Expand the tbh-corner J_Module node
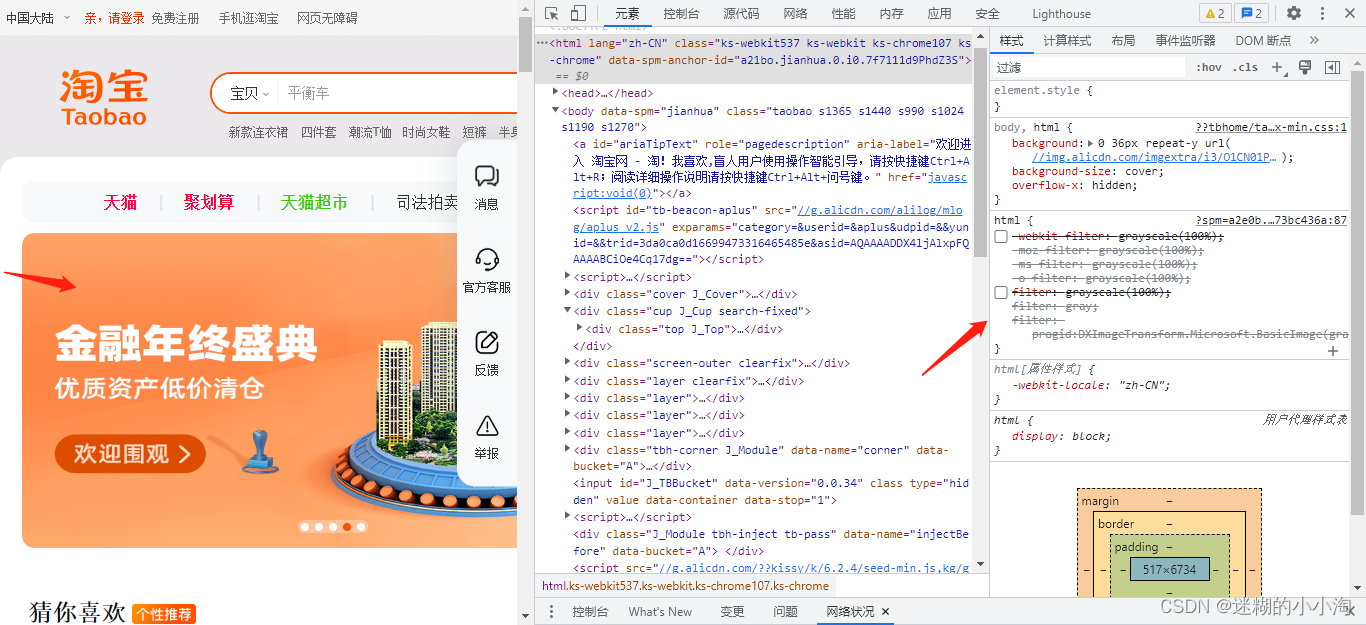This screenshot has width=1366, height=625. tap(568, 450)
